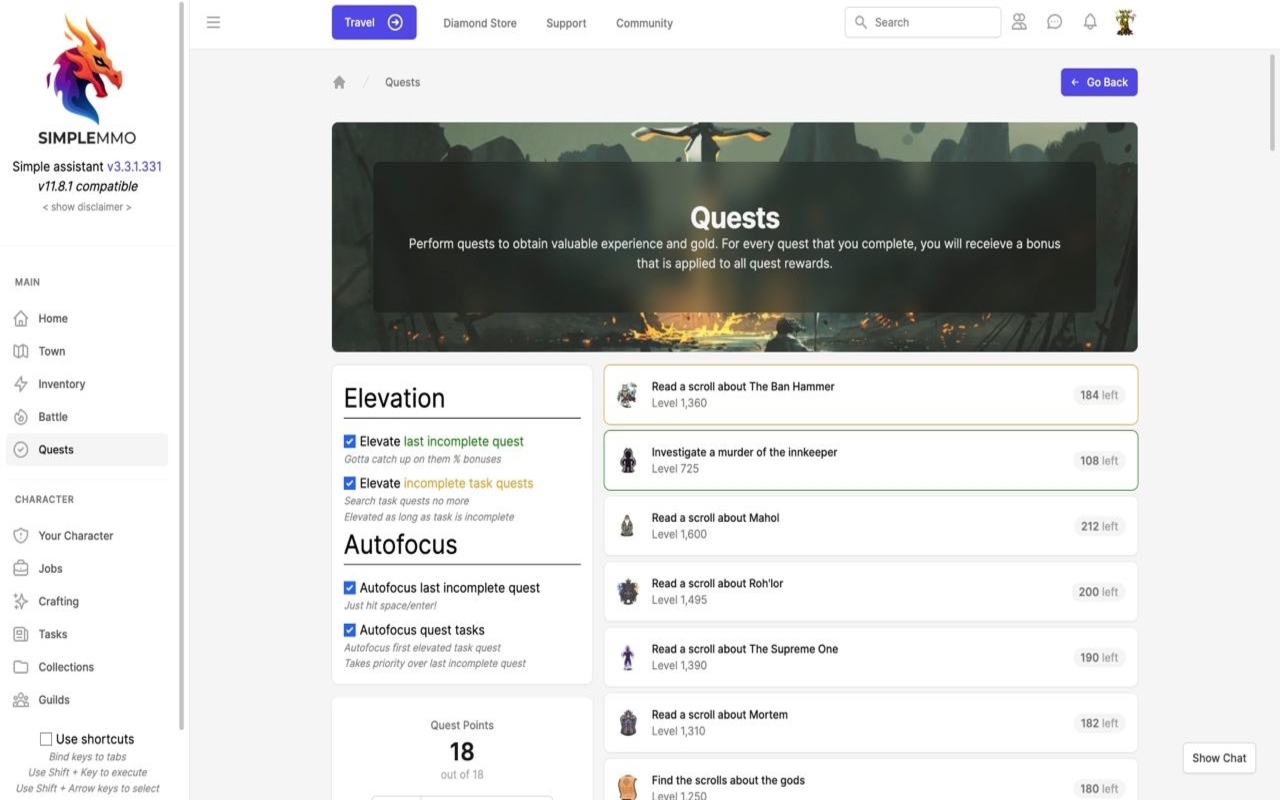Click the home breadcrumb icon
The image size is (1280, 800).
[x=339, y=82]
